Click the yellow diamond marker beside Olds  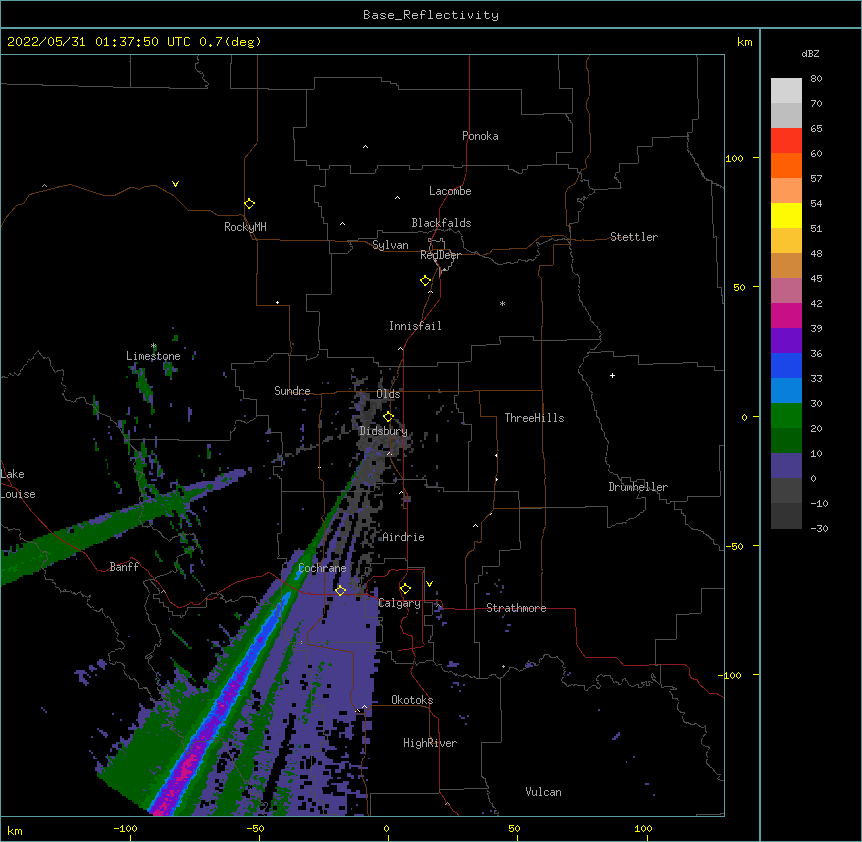point(388,417)
